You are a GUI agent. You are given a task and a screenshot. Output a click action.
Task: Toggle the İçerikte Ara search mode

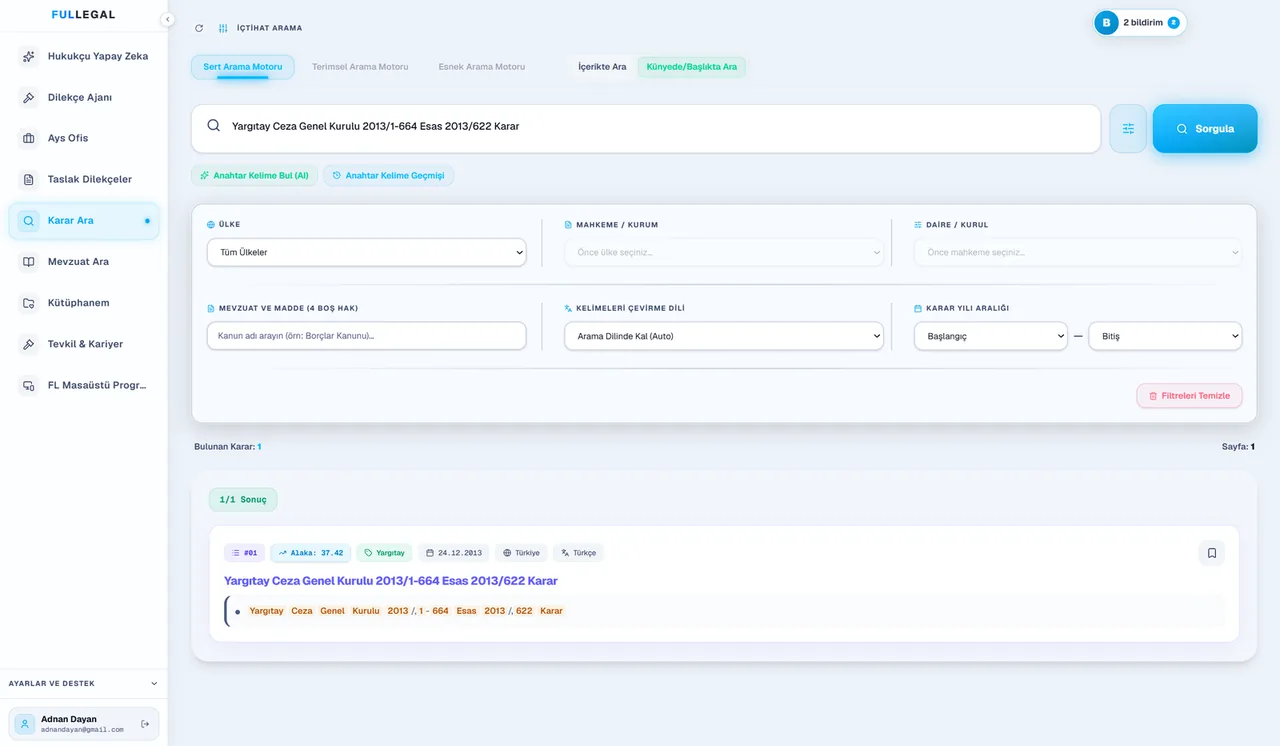pyautogui.click(x=602, y=67)
